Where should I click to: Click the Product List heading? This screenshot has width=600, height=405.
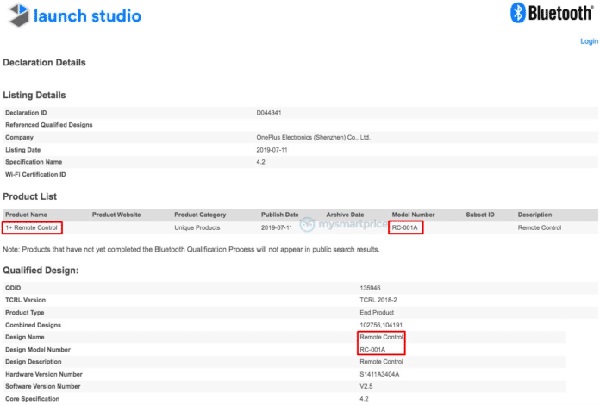[x=29, y=197]
